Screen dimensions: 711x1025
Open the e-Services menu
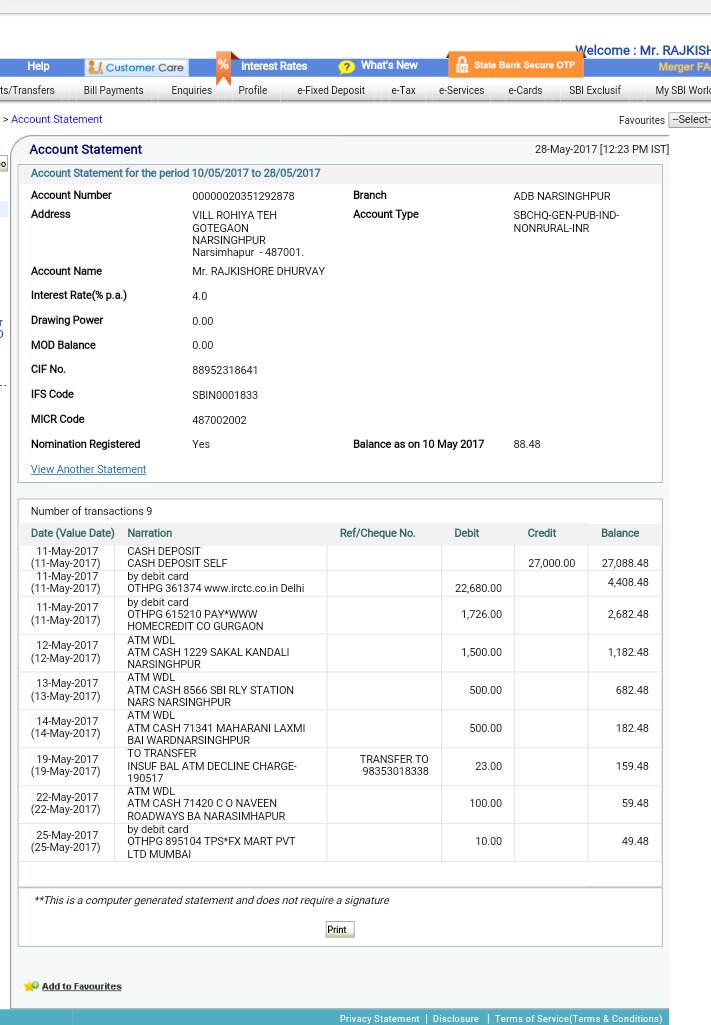click(x=461, y=90)
